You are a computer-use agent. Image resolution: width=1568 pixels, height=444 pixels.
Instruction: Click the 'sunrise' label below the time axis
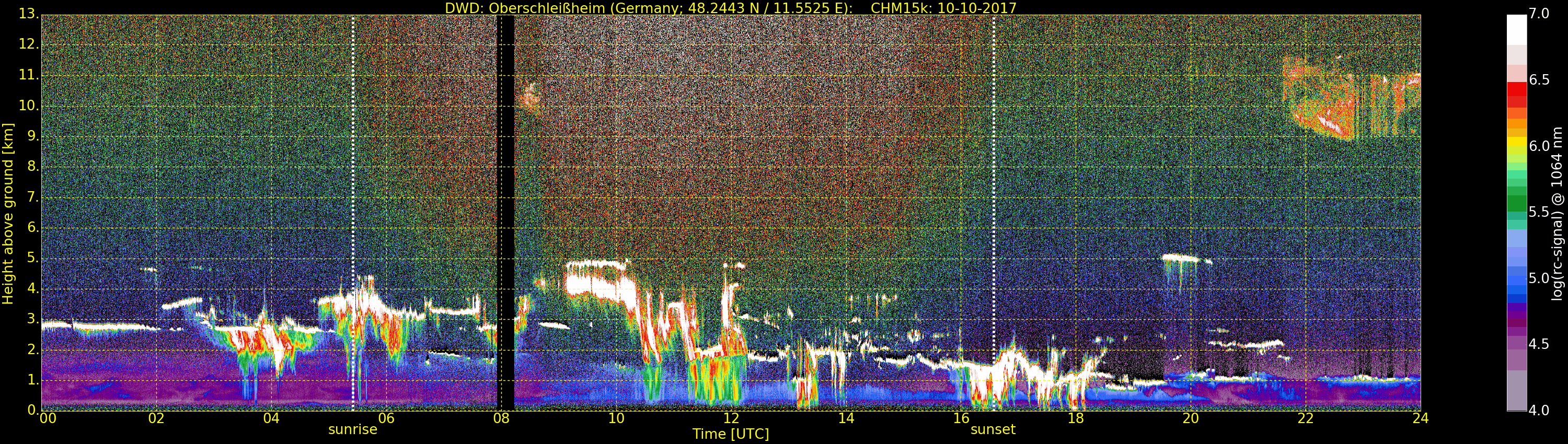(352, 429)
